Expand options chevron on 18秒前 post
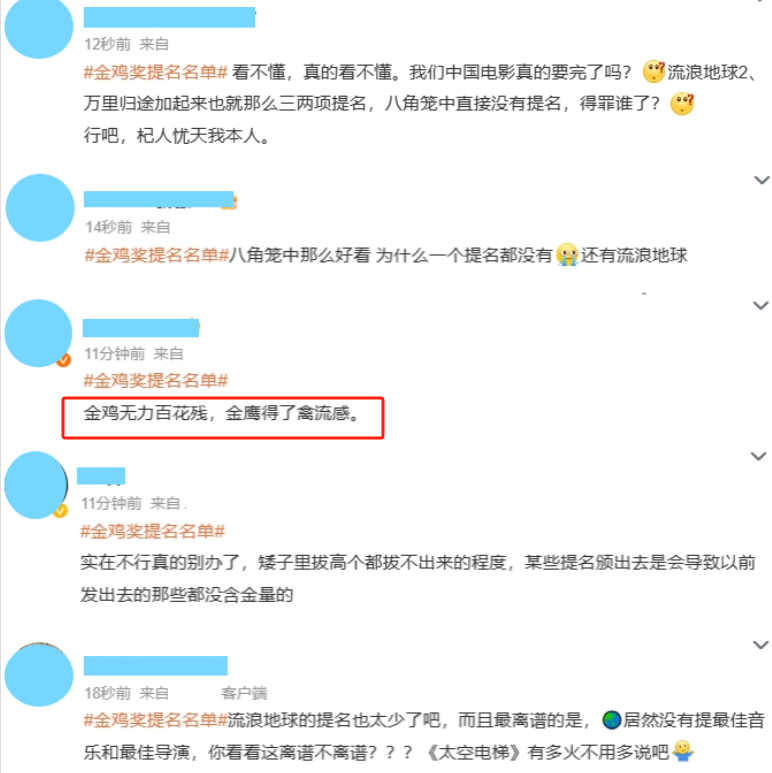This screenshot has height=773, width=772. coord(761,645)
